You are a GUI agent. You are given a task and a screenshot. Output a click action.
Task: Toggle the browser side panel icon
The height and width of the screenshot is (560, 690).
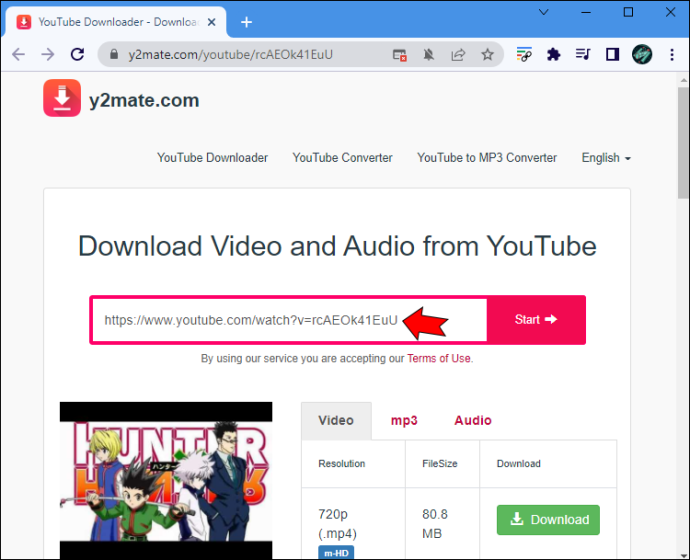coord(612,55)
